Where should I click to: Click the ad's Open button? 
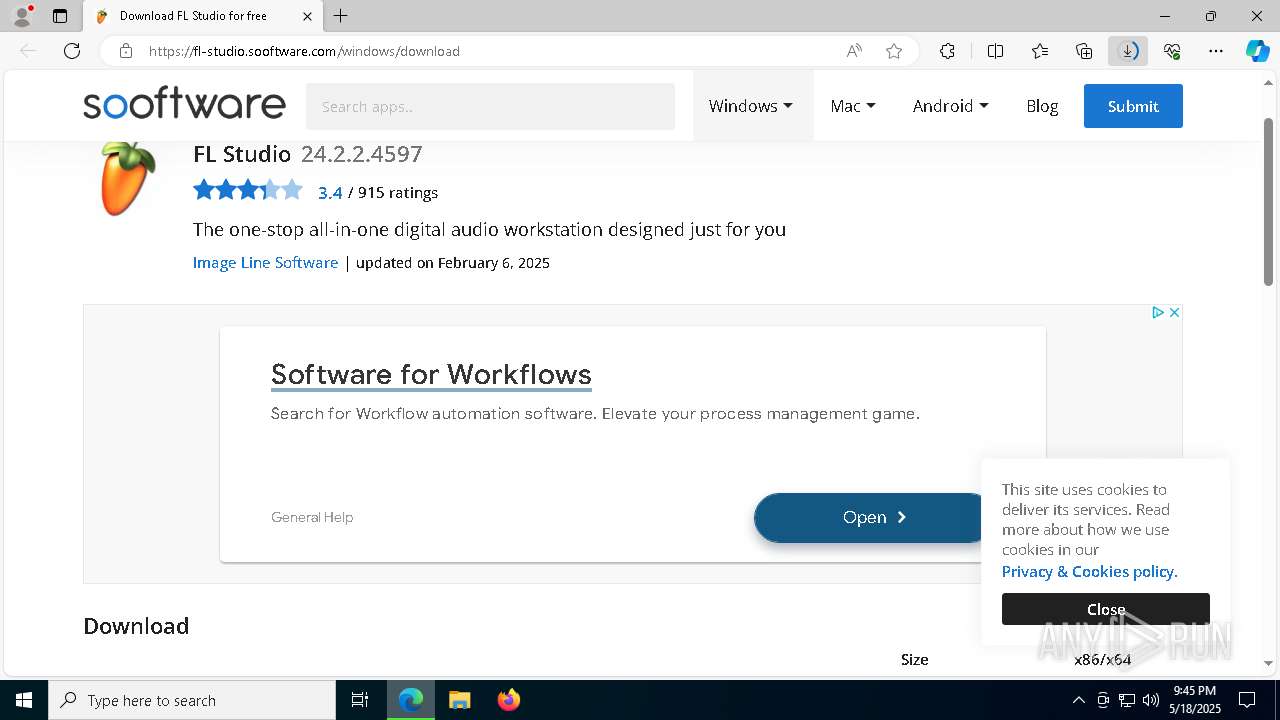(869, 517)
